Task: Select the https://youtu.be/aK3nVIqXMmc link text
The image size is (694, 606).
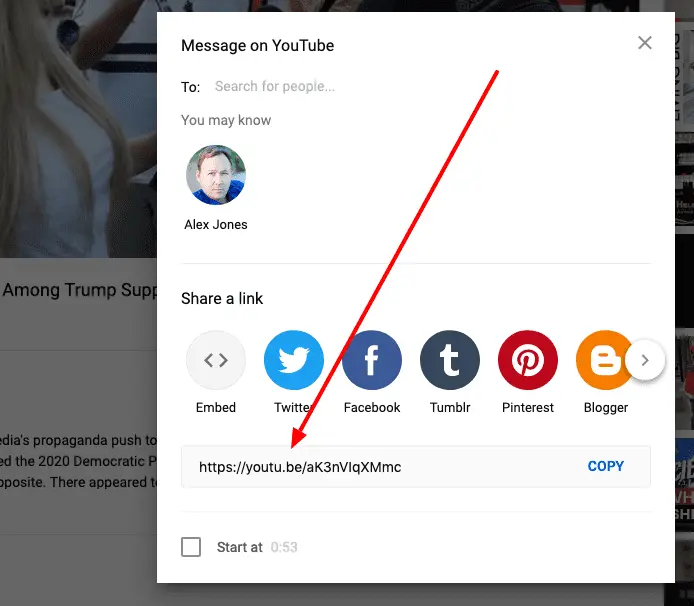Action: [300, 467]
